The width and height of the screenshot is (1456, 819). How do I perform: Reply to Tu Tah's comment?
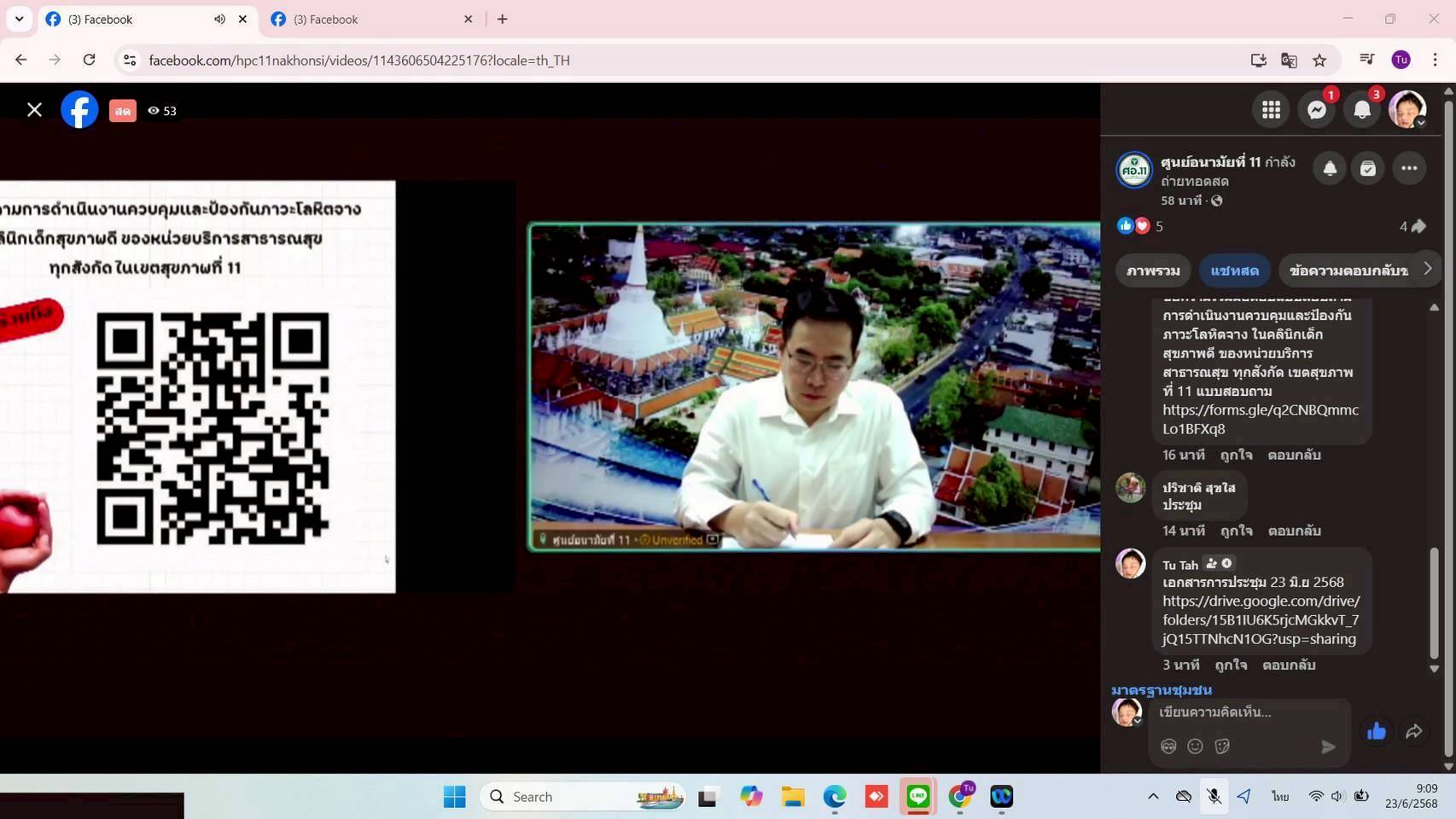tap(1289, 665)
